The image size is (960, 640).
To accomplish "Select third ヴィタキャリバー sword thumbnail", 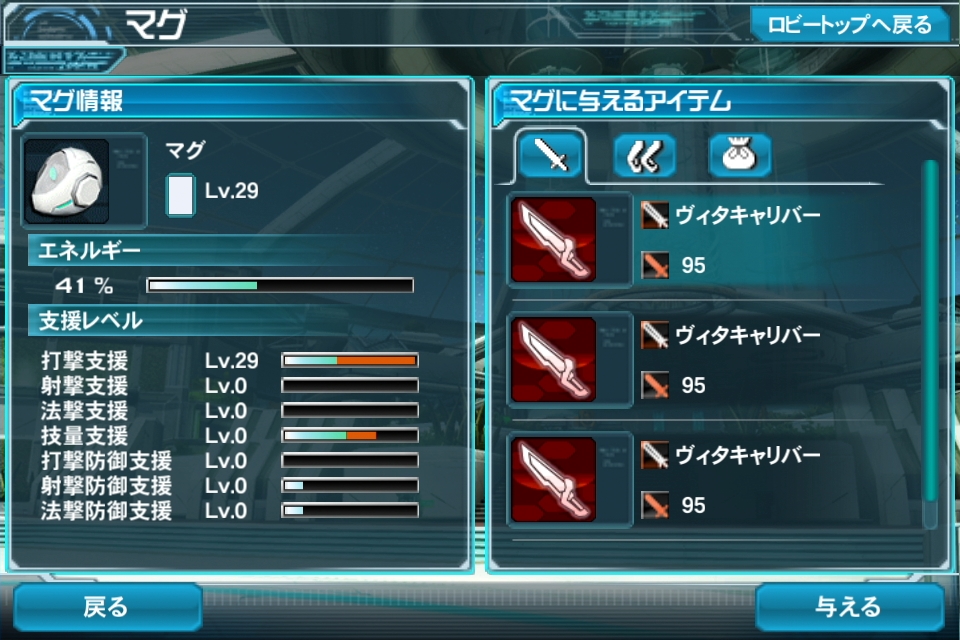I will pyautogui.click(x=553, y=480).
